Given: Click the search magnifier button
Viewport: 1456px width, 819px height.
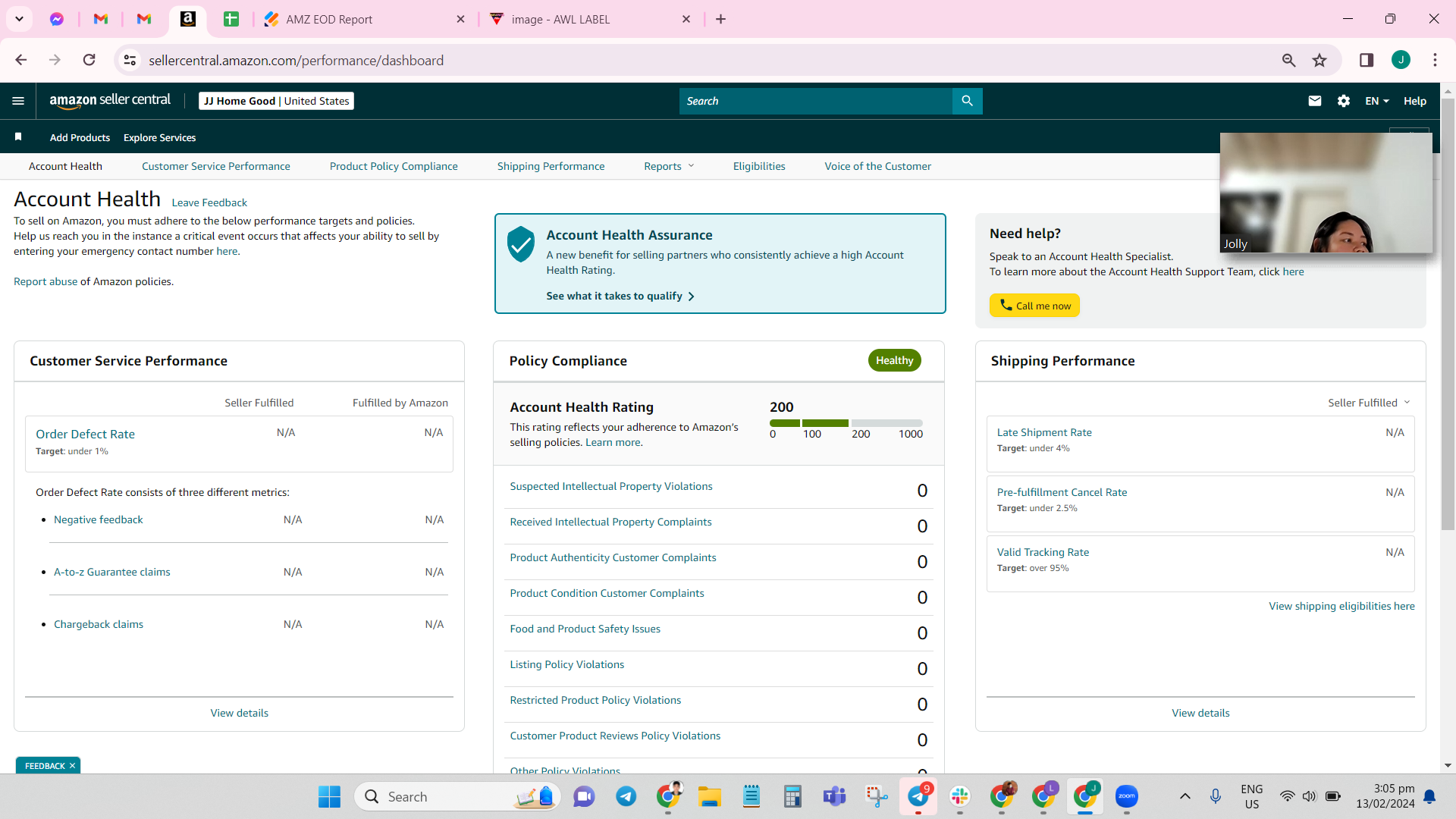Looking at the screenshot, I should click(x=967, y=101).
